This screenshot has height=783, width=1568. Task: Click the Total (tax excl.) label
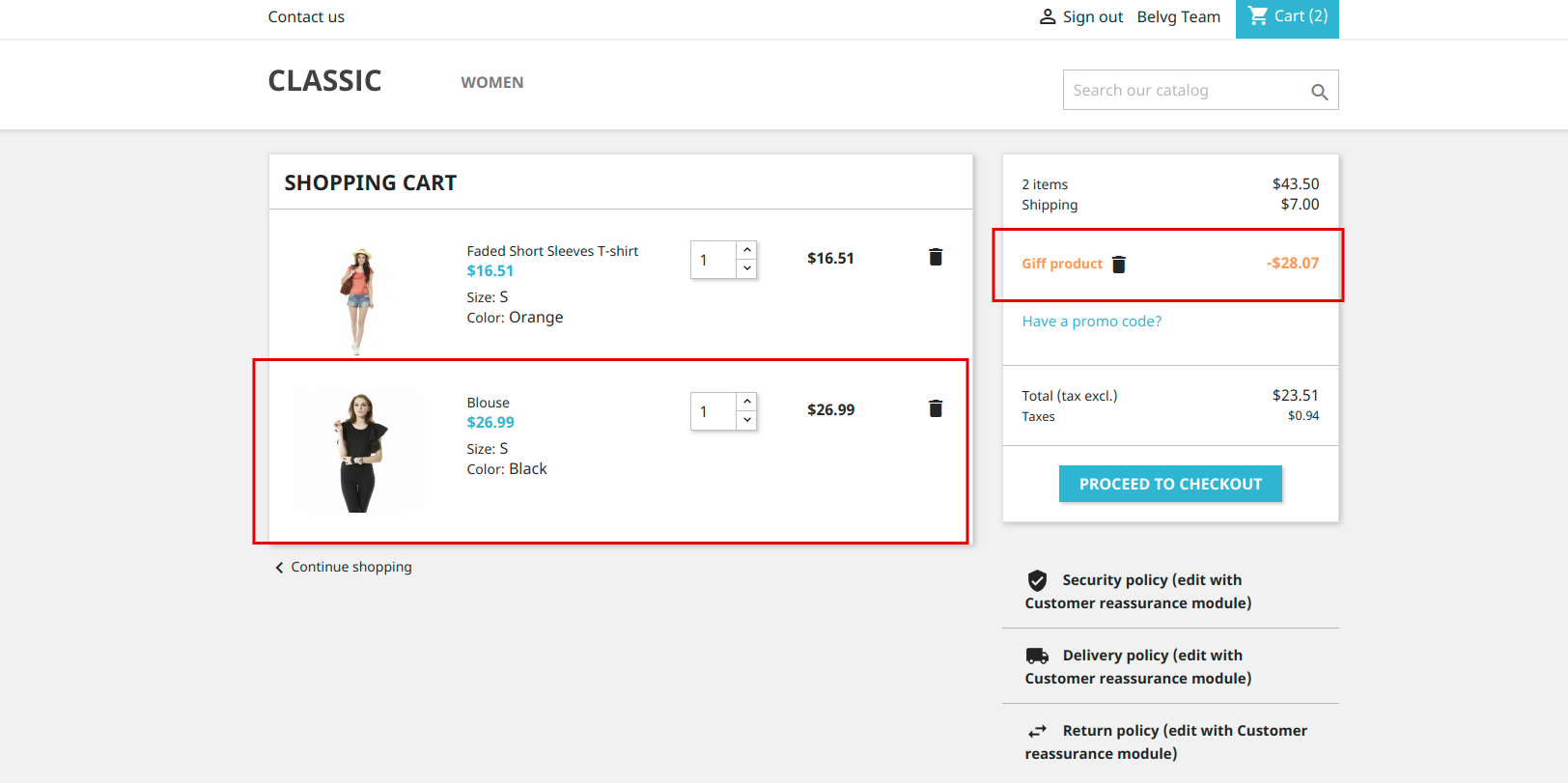1070,396
